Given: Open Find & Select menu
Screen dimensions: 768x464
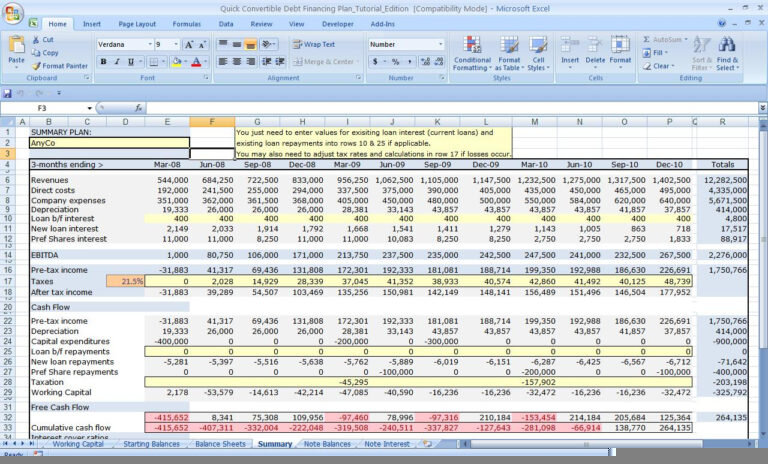Looking at the screenshot, I should click(727, 53).
